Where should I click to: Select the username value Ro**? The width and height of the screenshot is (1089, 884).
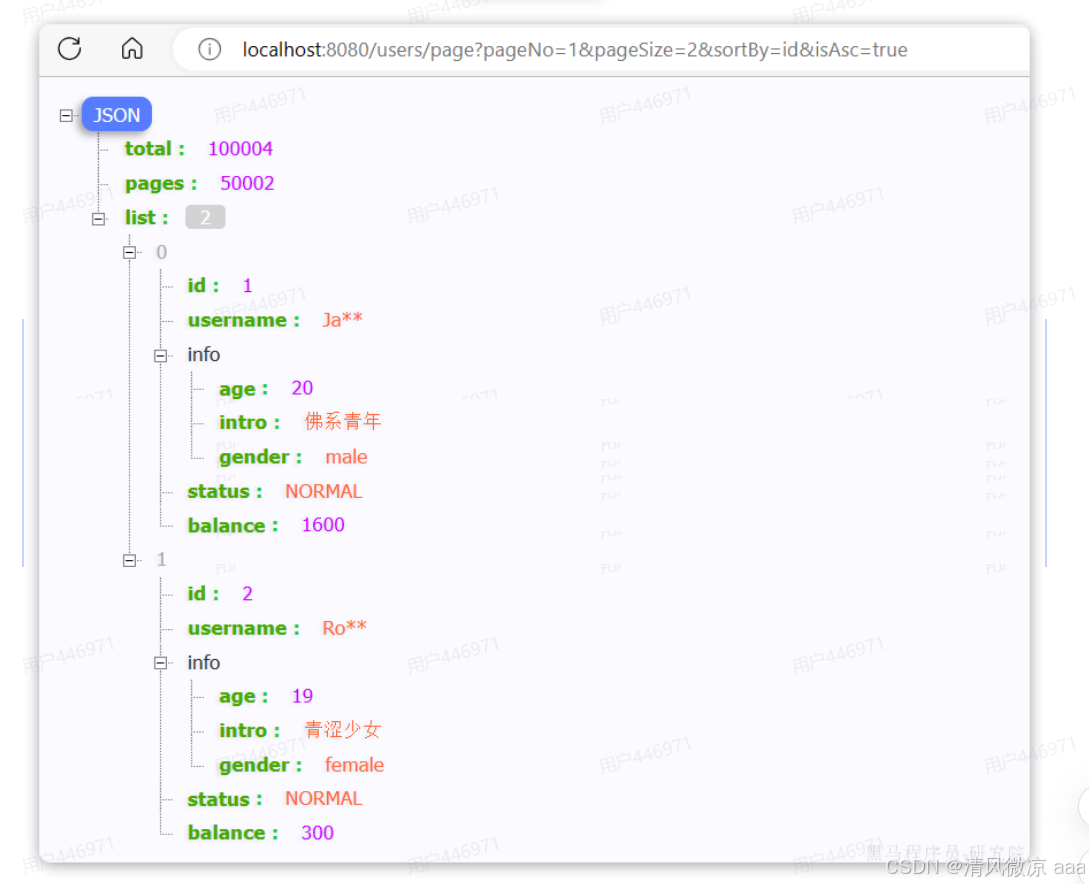tap(344, 628)
